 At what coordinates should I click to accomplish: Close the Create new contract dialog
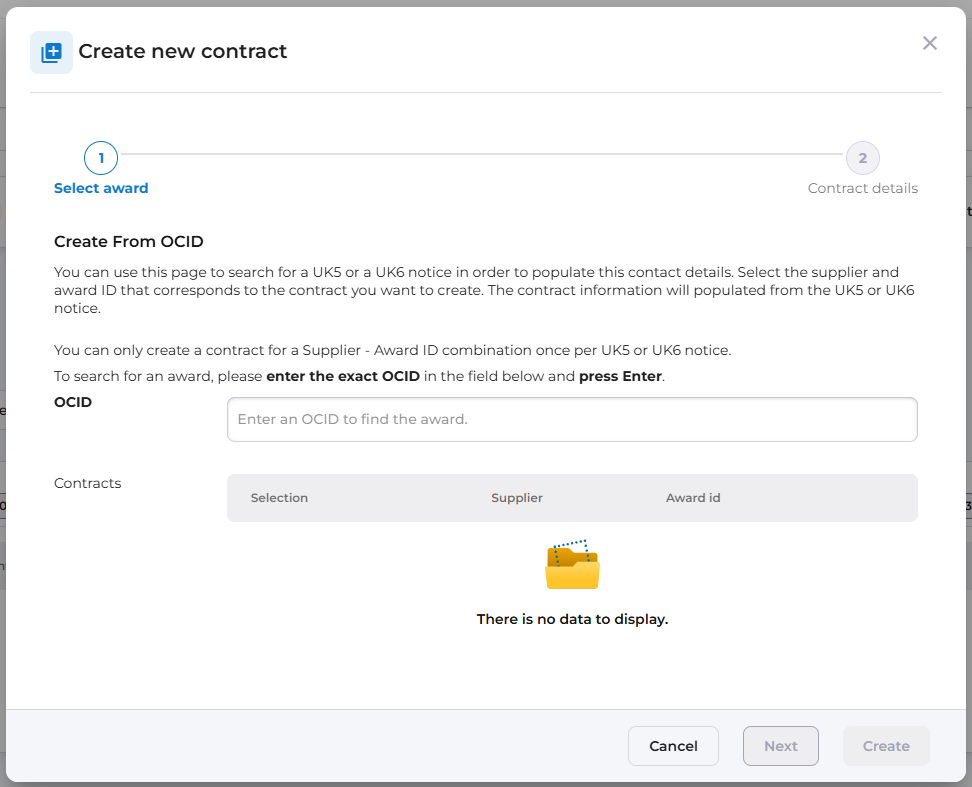point(930,43)
